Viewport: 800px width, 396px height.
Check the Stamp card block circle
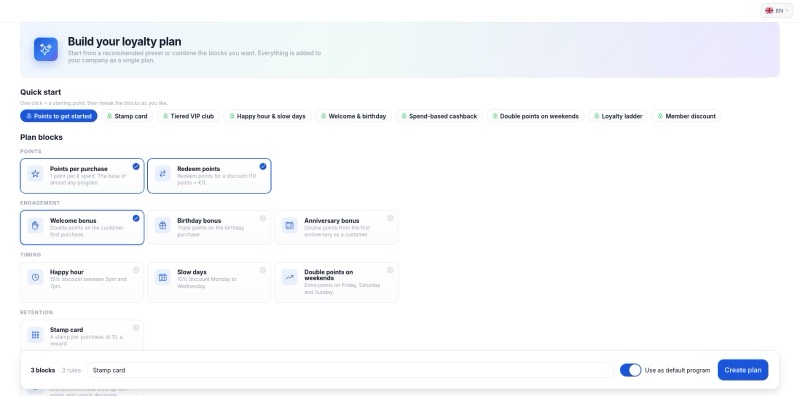point(136,328)
